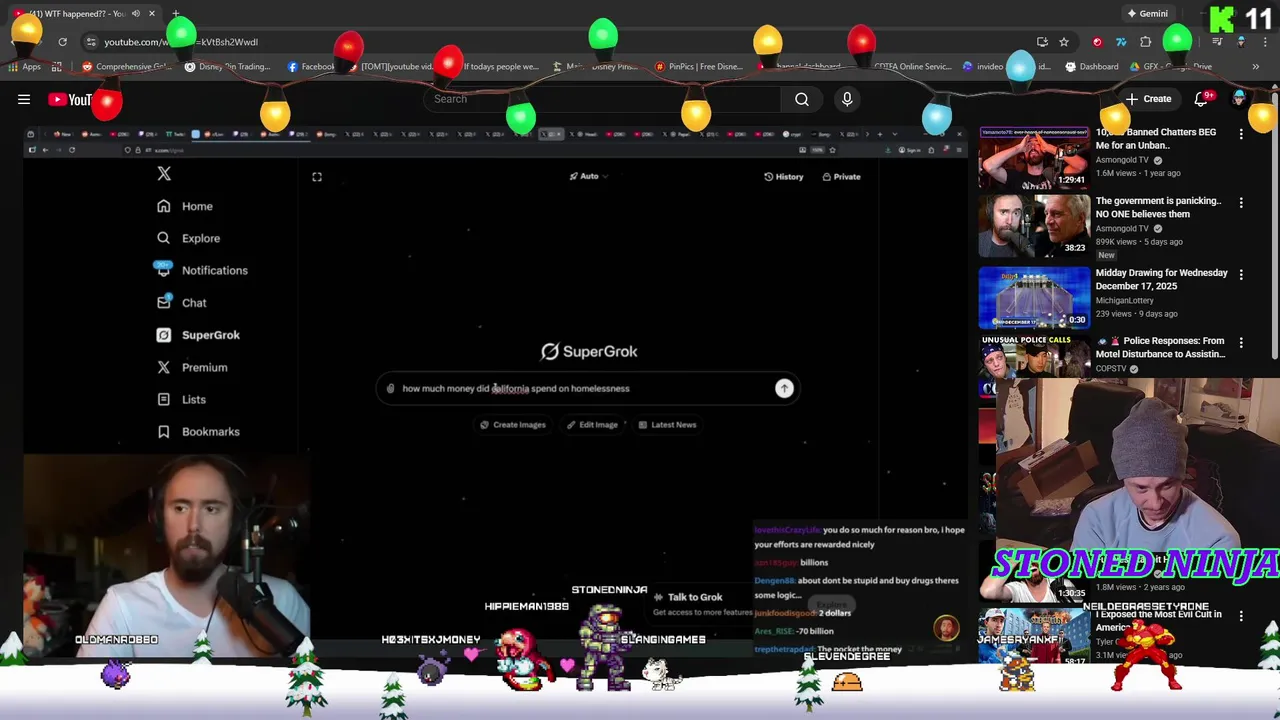
Task: Open Police Responses video title
Action: tap(1160, 347)
